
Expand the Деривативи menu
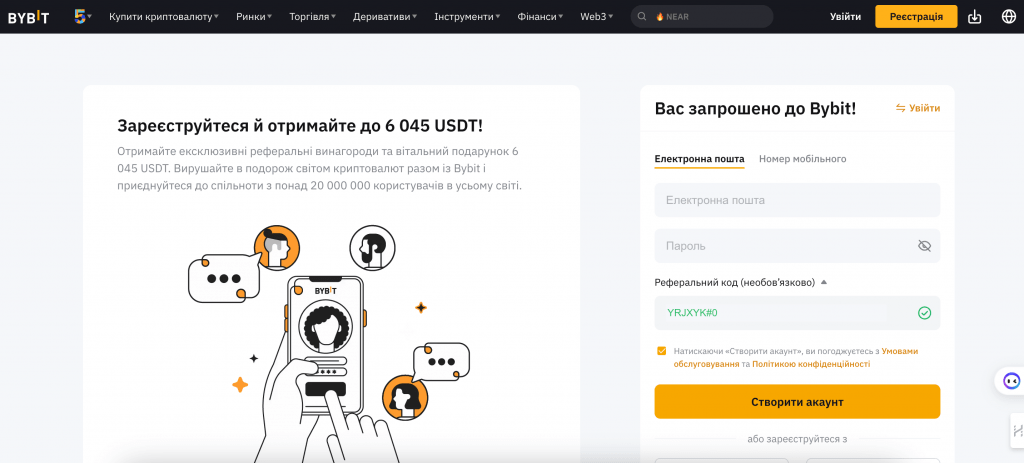pyautogui.click(x=385, y=17)
